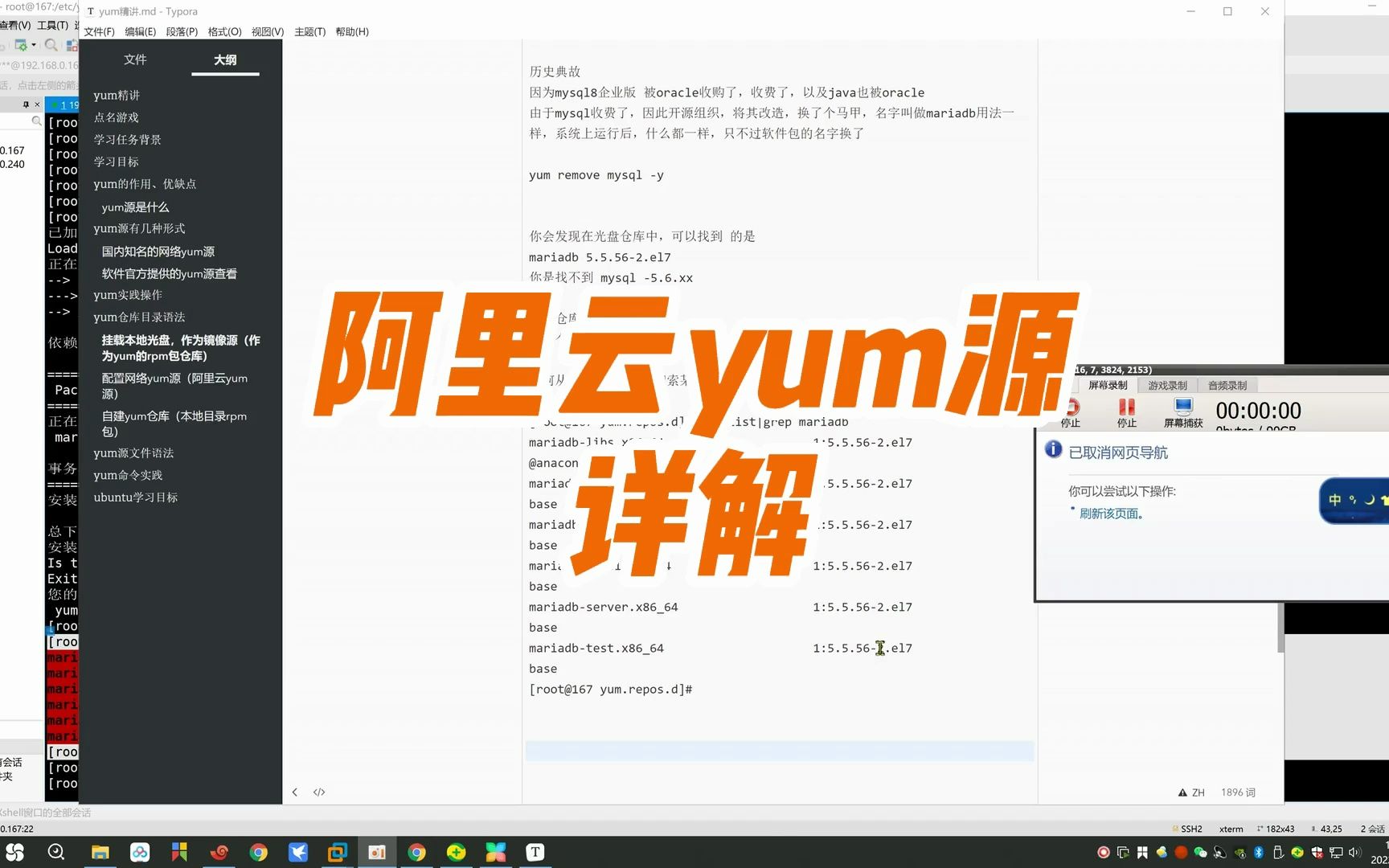Jump to the 学习任务背景 outline heading
This screenshot has height=868, width=1389.
coord(127,140)
